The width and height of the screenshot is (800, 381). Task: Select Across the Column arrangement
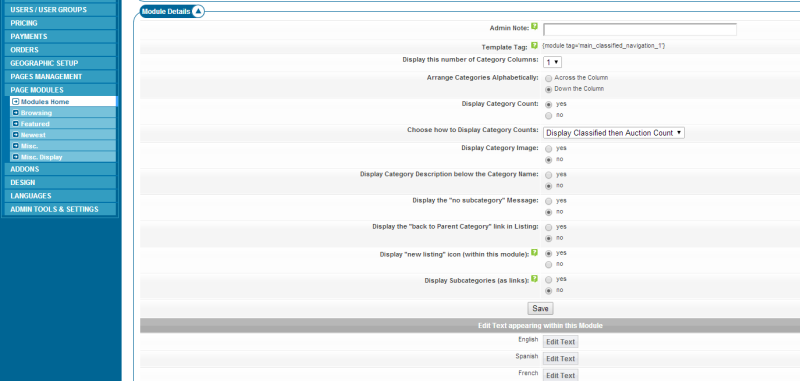[x=548, y=79]
